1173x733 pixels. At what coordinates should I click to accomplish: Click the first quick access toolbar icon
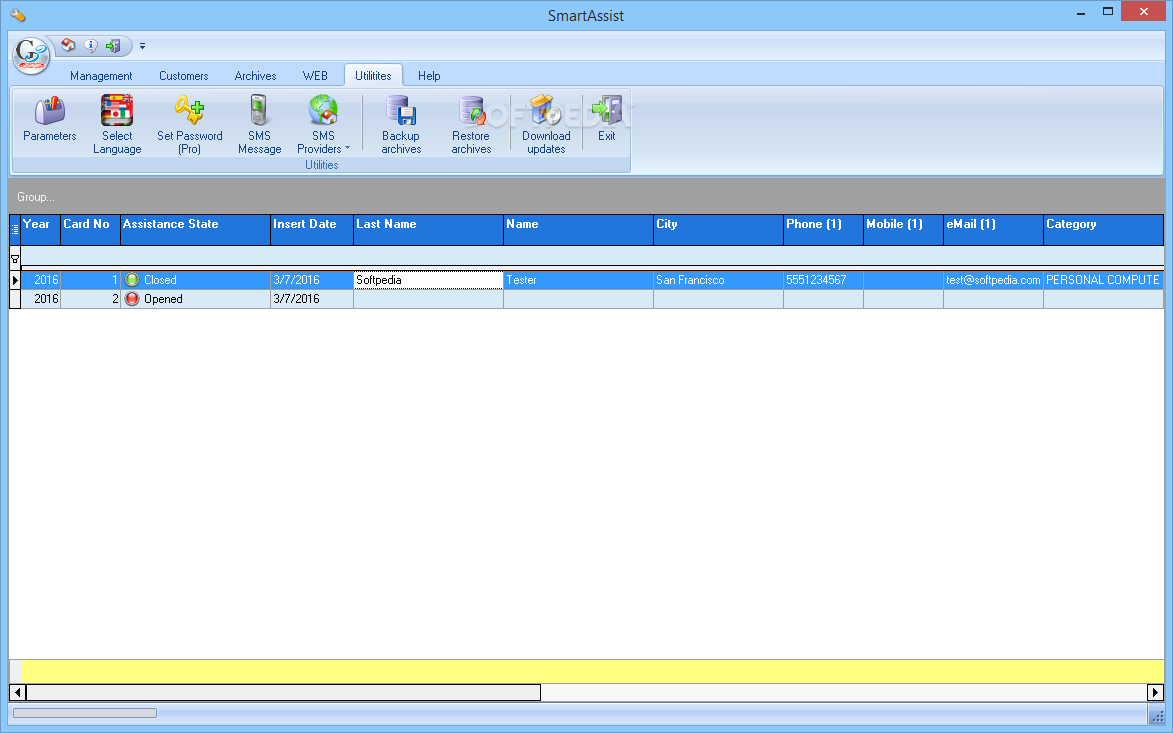pyautogui.click(x=68, y=46)
